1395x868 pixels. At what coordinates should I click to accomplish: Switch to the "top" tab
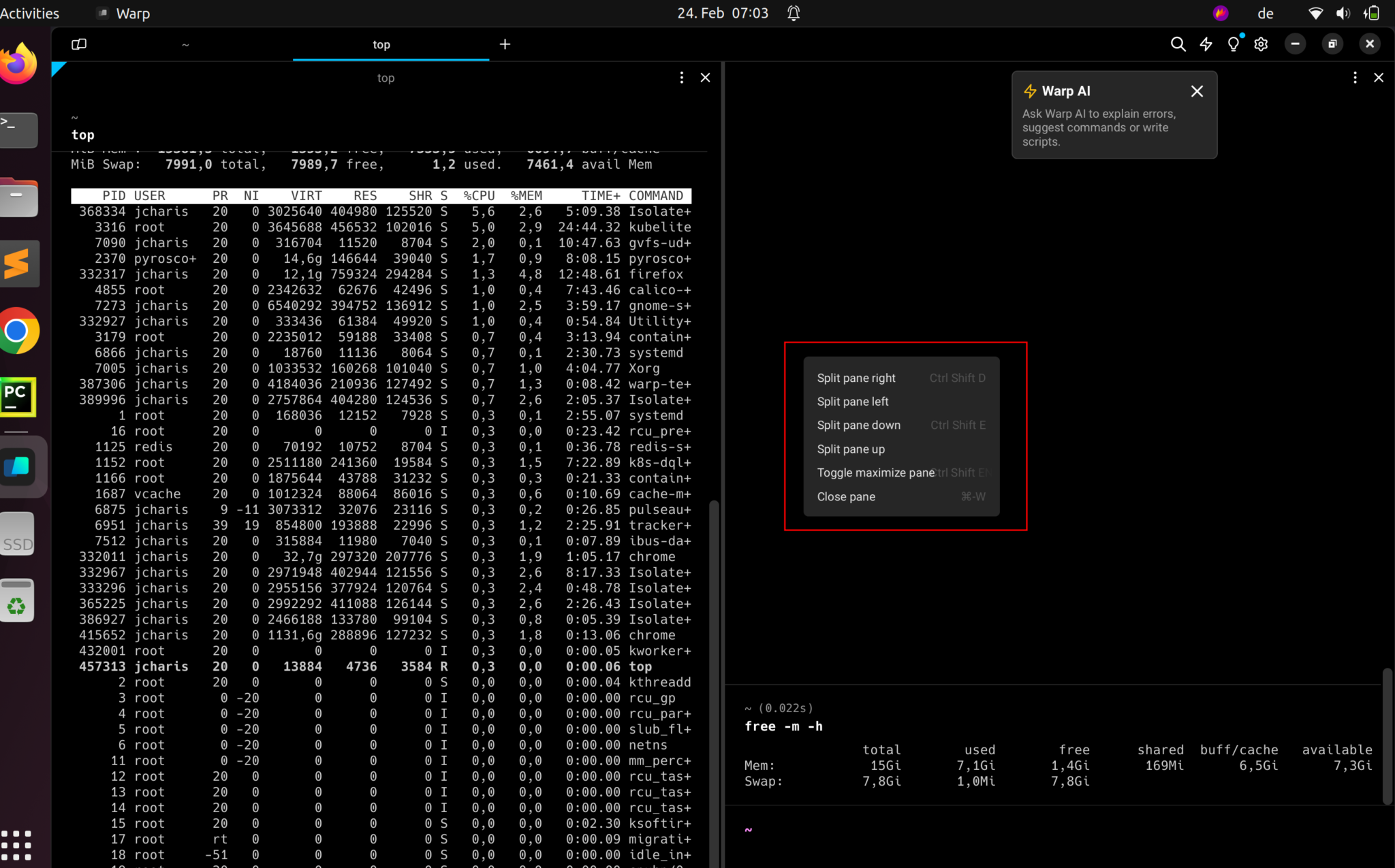(x=380, y=44)
